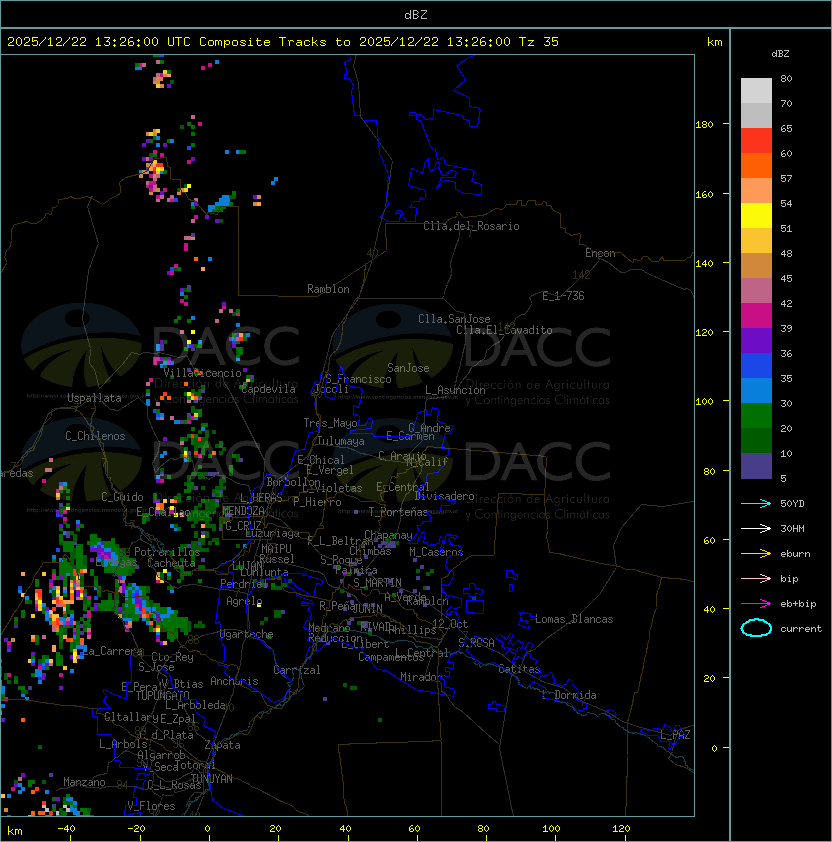Click the cyan 'current' ellipse in legend
This screenshot has height=842, width=832.
click(x=756, y=628)
